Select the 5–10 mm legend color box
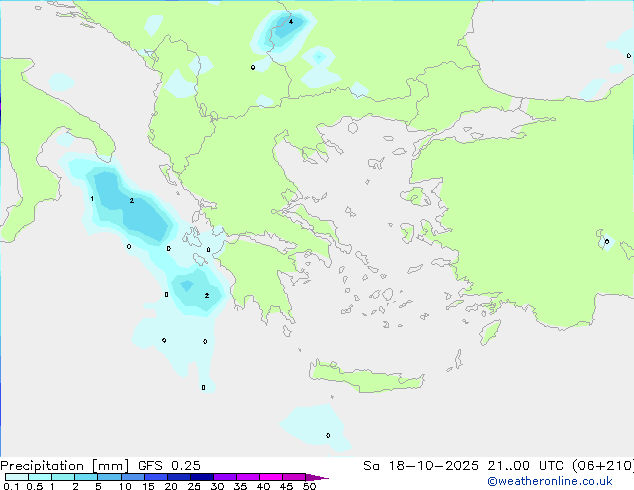The height and width of the screenshot is (490, 634). click(109, 477)
